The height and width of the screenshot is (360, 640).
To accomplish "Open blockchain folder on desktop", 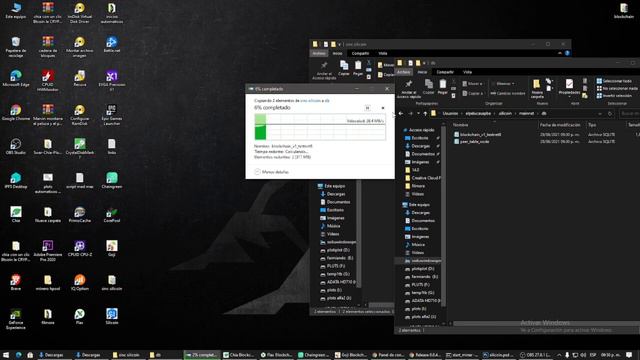I will pyautogui.click(x=624, y=11).
